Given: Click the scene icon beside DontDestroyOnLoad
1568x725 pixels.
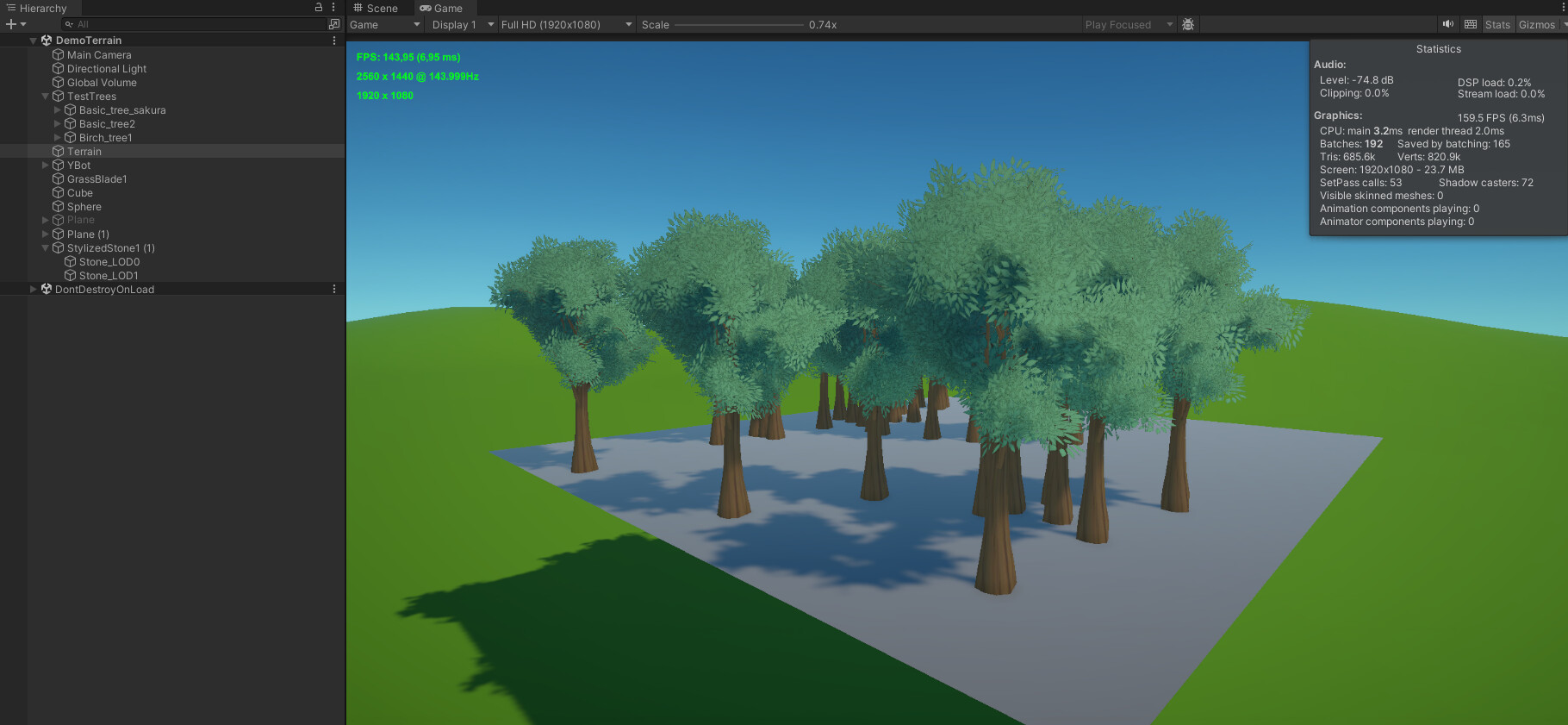Looking at the screenshot, I should 47,289.
